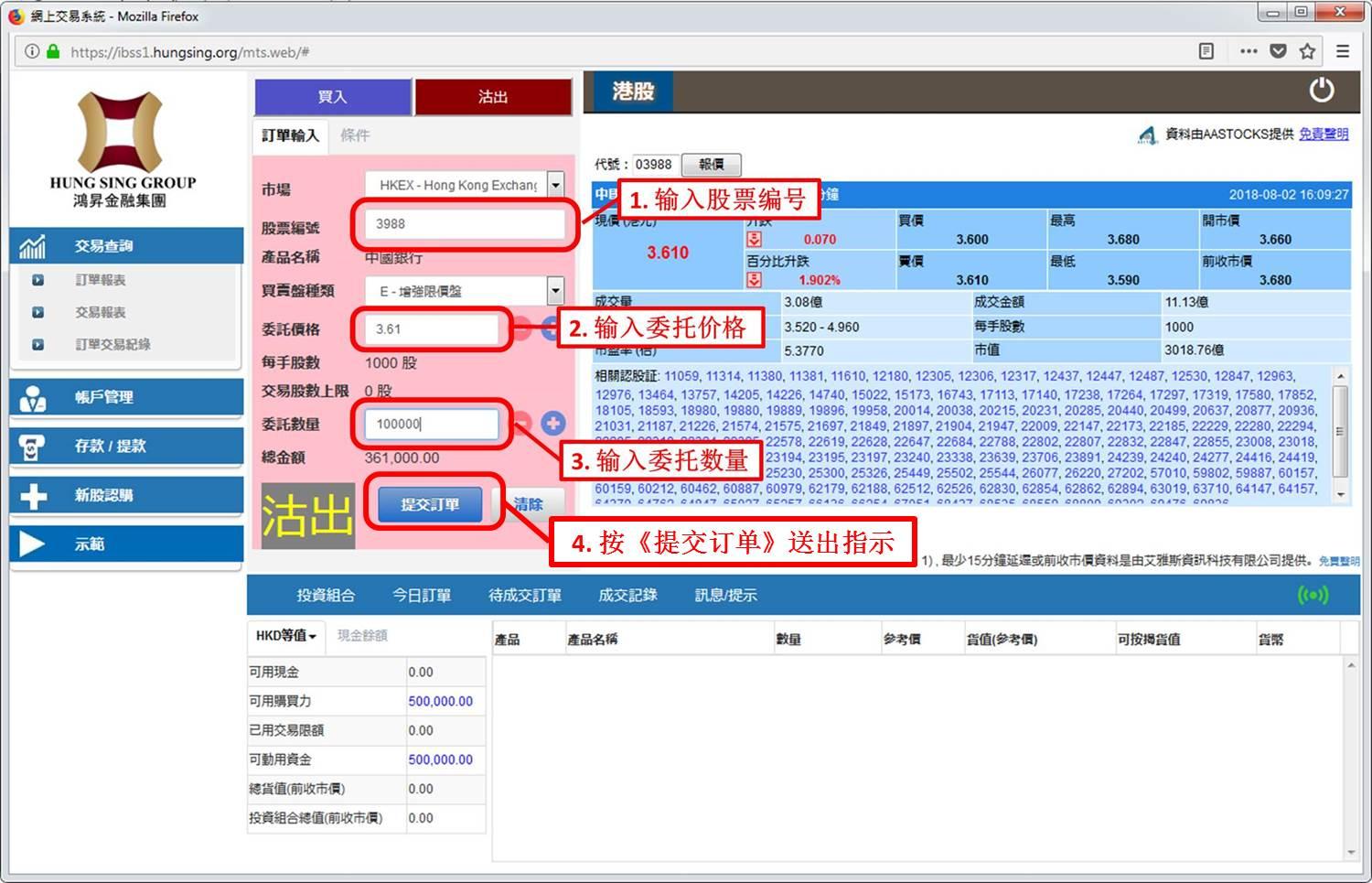This screenshot has width=1372, height=883.
Task: Expand the 買賣盤種類 order type dropdown
Action: [x=555, y=291]
